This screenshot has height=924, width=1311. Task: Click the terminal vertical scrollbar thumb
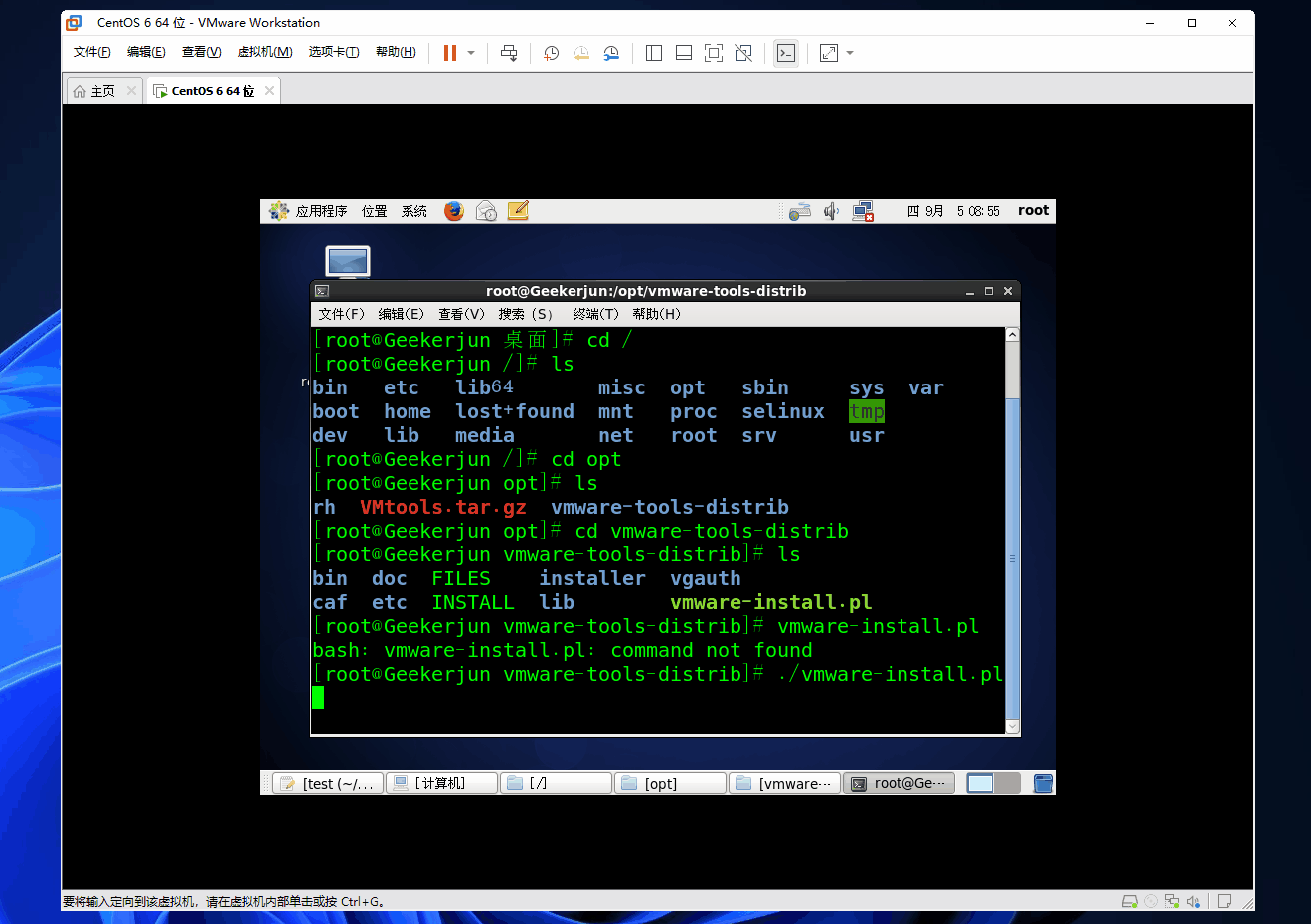(x=1012, y=558)
